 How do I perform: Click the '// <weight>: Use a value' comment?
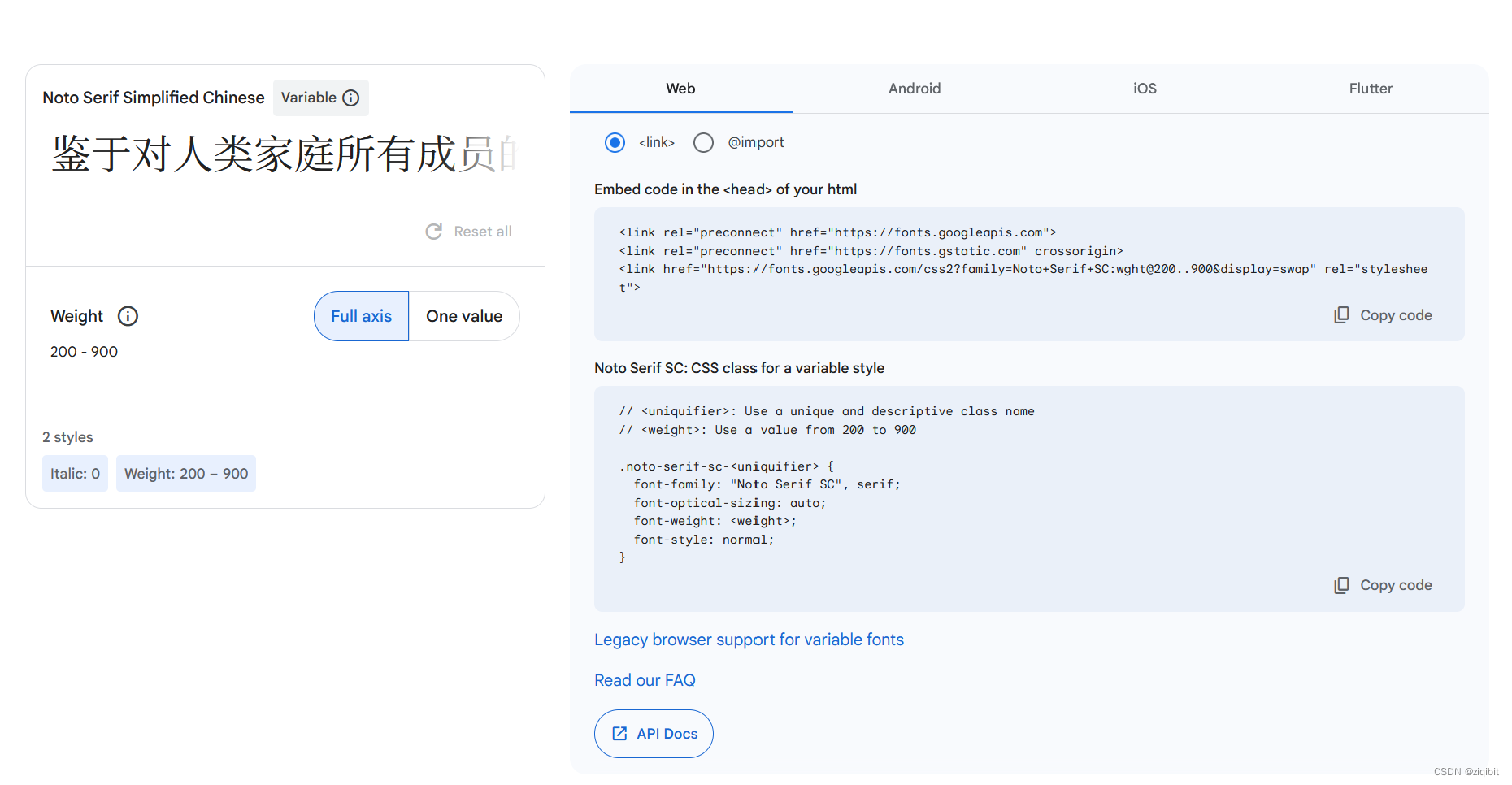tap(767, 430)
